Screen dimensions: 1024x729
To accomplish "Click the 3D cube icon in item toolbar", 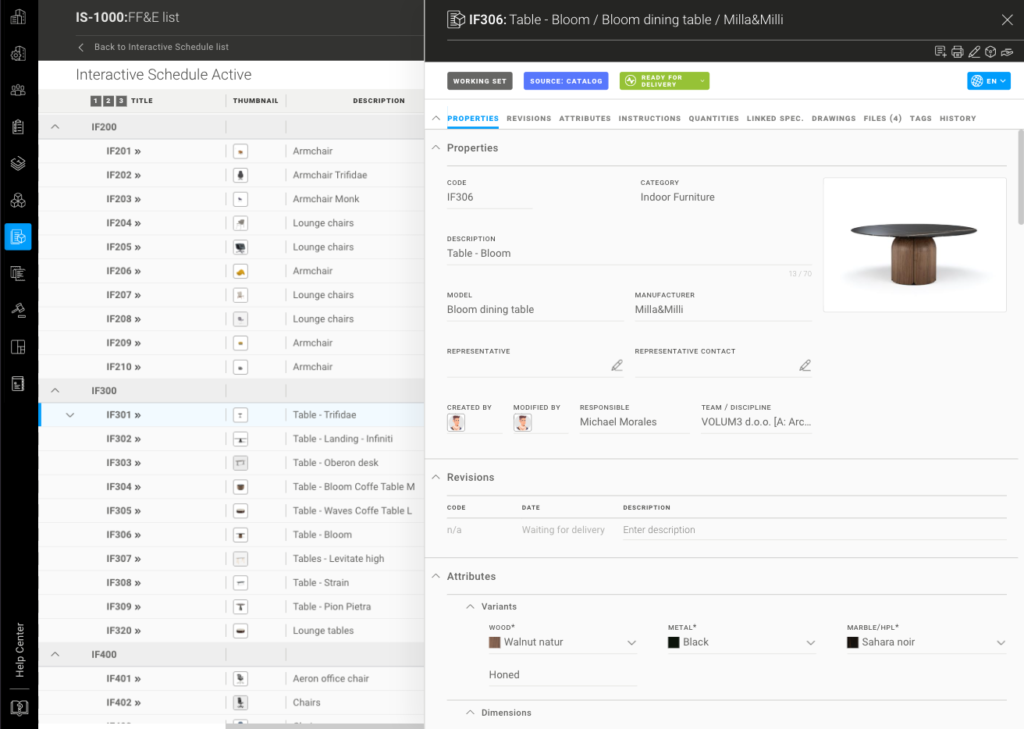I will 990,52.
